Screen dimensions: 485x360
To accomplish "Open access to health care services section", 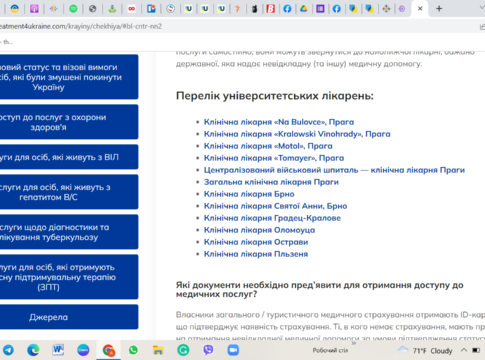I will point(69,122).
